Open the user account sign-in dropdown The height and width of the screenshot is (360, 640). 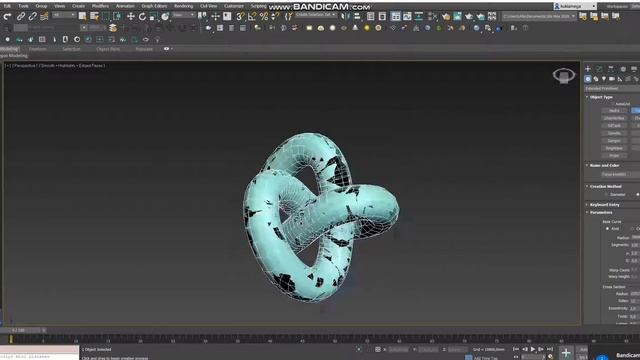pyautogui.click(x=575, y=6)
